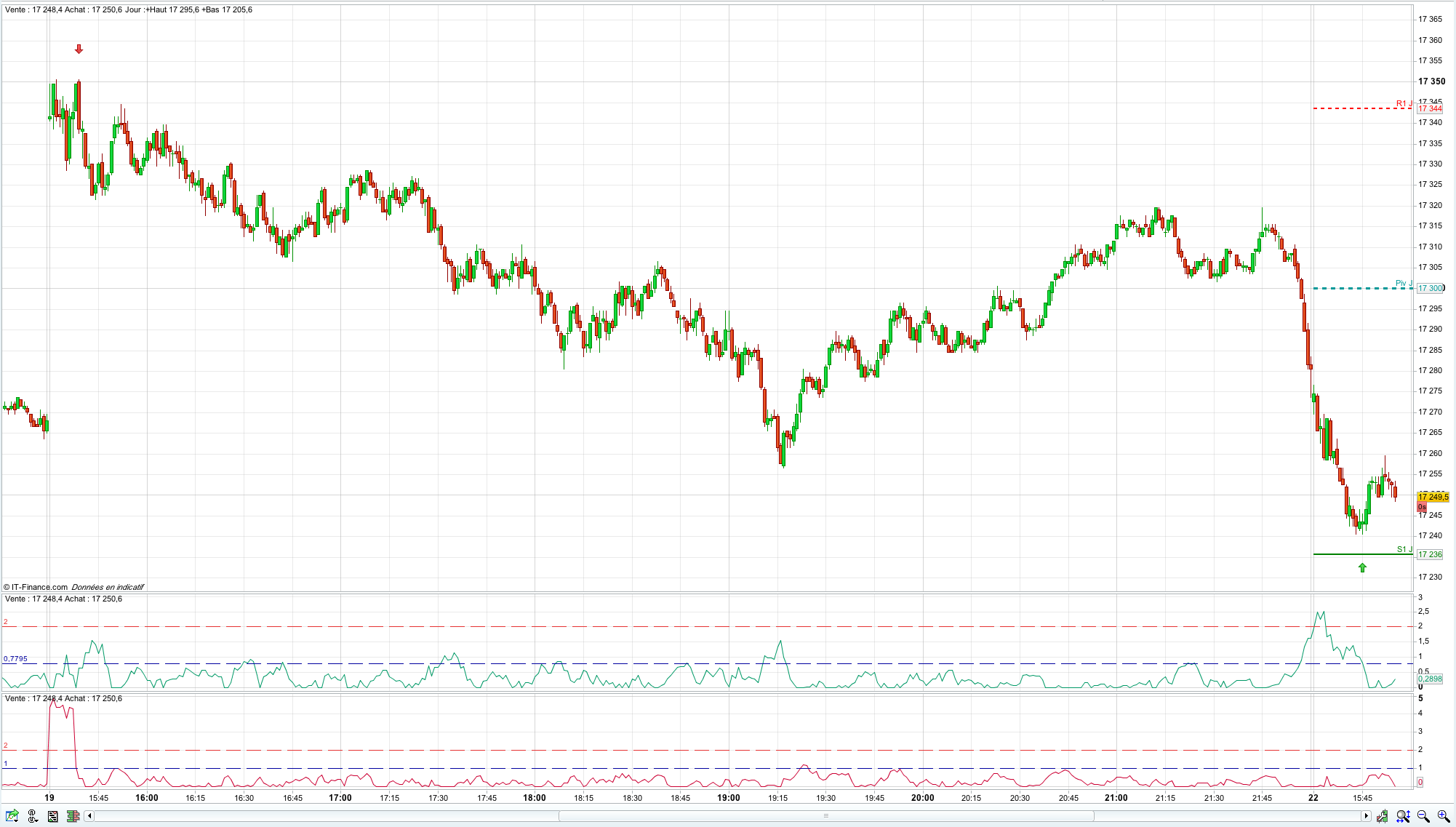
Task: Click the order list icon in bottom toolbar
Action: [x=52, y=816]
